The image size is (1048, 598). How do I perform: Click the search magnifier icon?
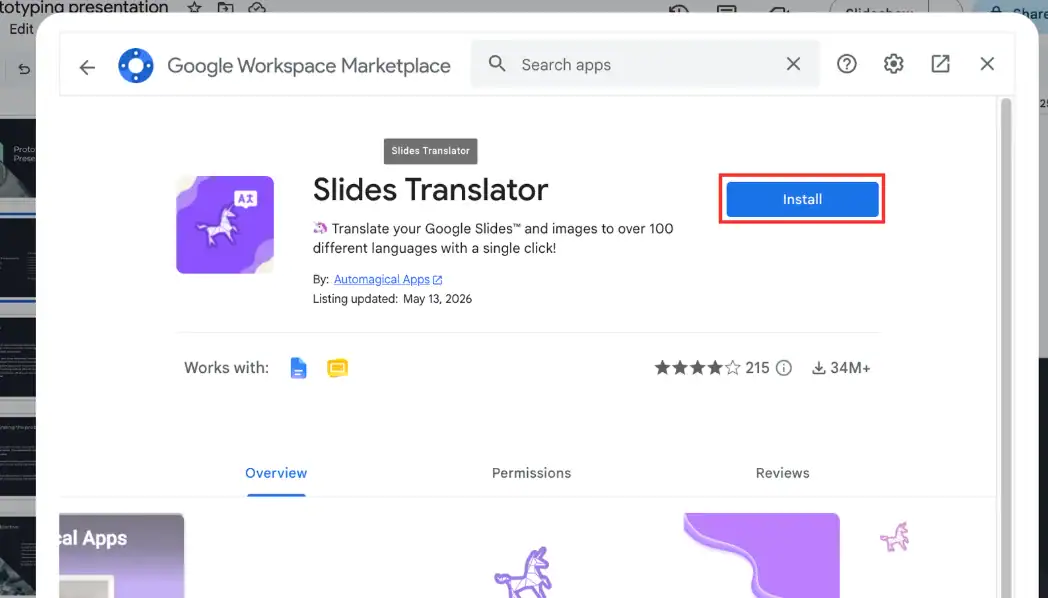[x=497, y=63]
